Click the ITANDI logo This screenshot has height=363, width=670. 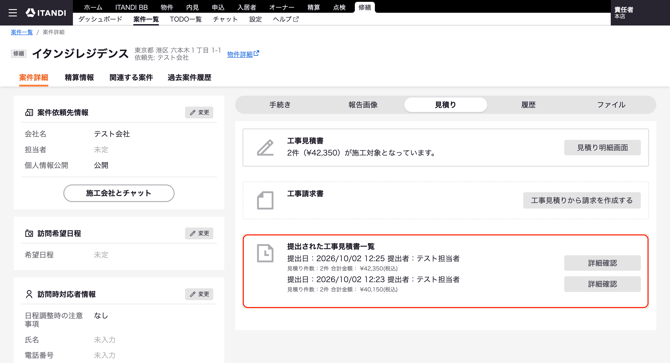point(46,13)
